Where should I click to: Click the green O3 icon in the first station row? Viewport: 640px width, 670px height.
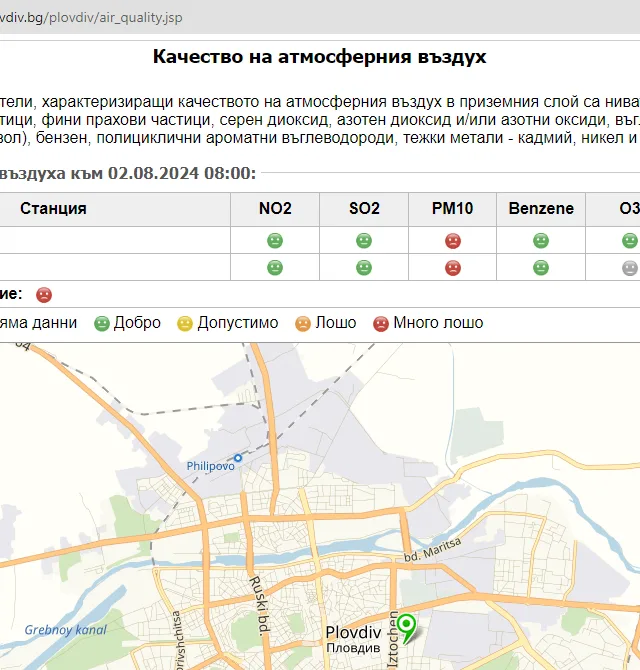(630, 241)
